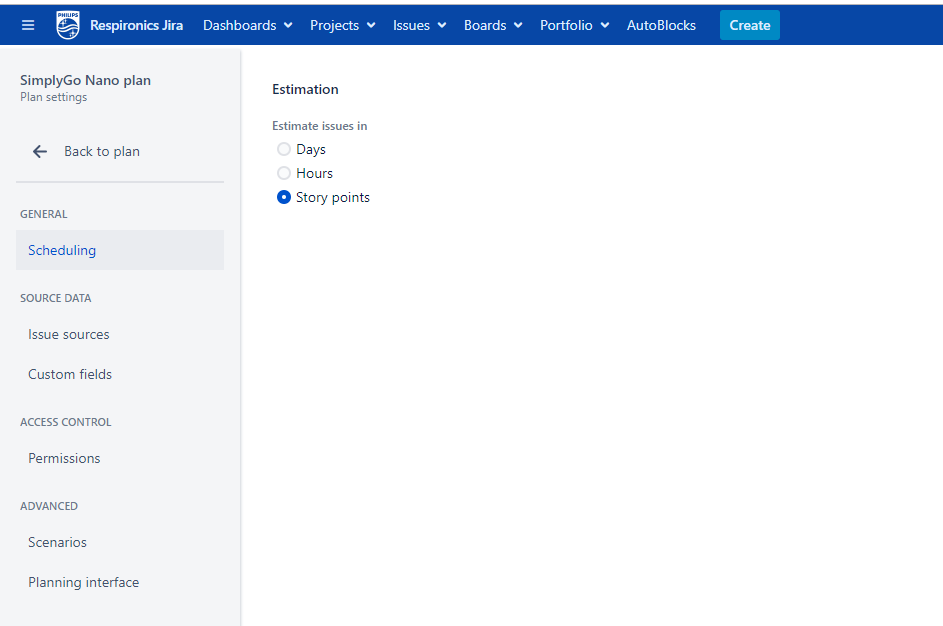Expand the Issues dropdown menu

(420, 25)
